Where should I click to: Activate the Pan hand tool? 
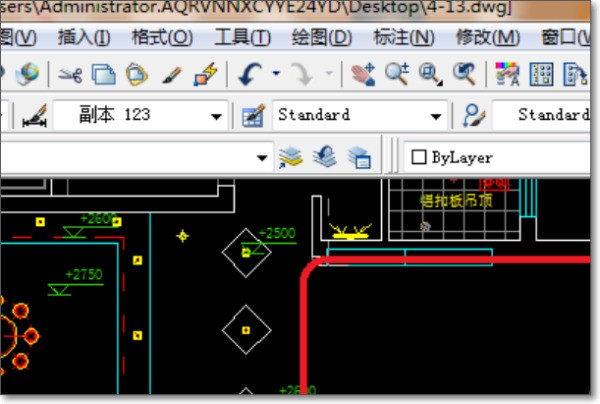tap(363, 74)
